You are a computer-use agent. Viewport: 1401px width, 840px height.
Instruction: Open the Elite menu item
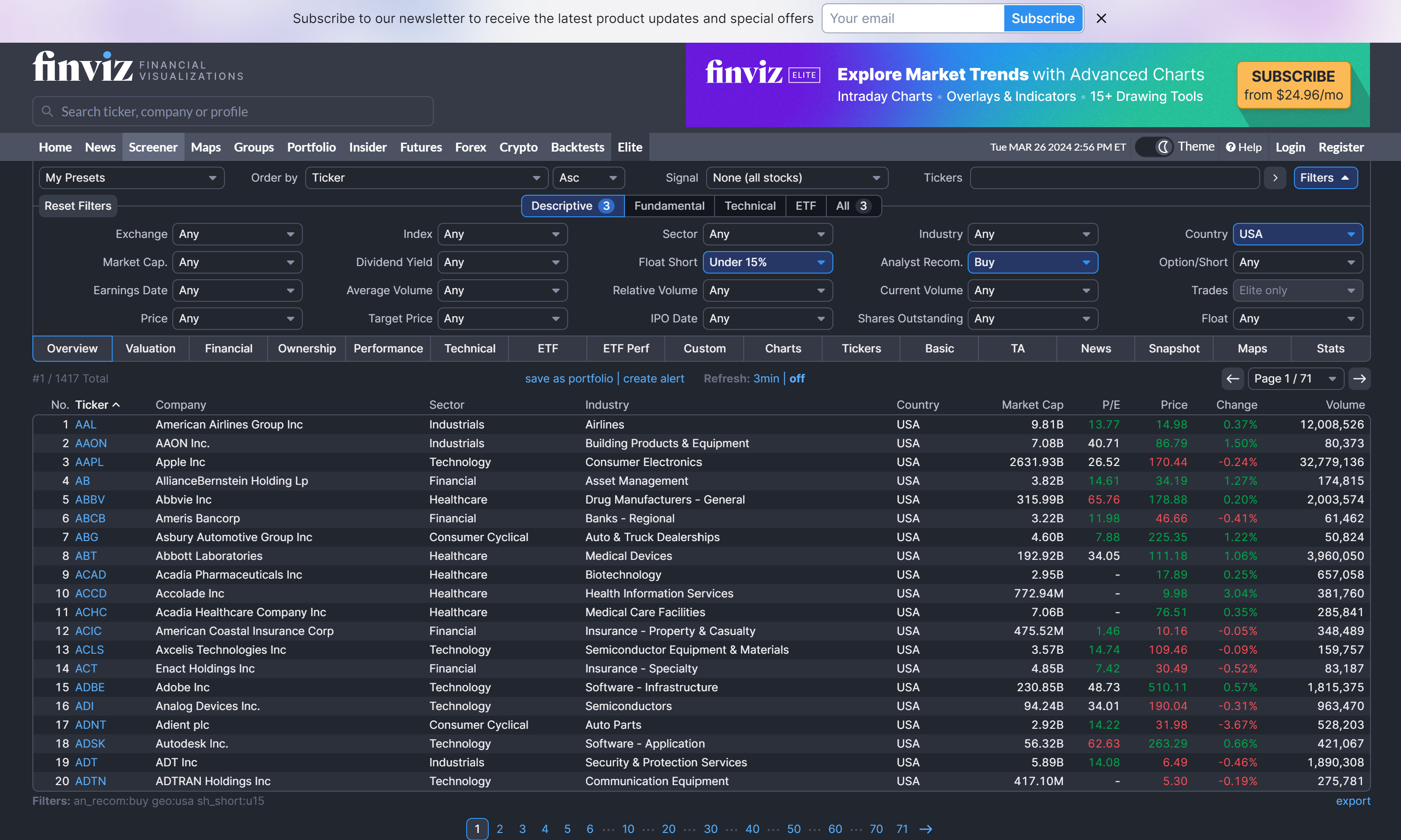coord(630,147)
